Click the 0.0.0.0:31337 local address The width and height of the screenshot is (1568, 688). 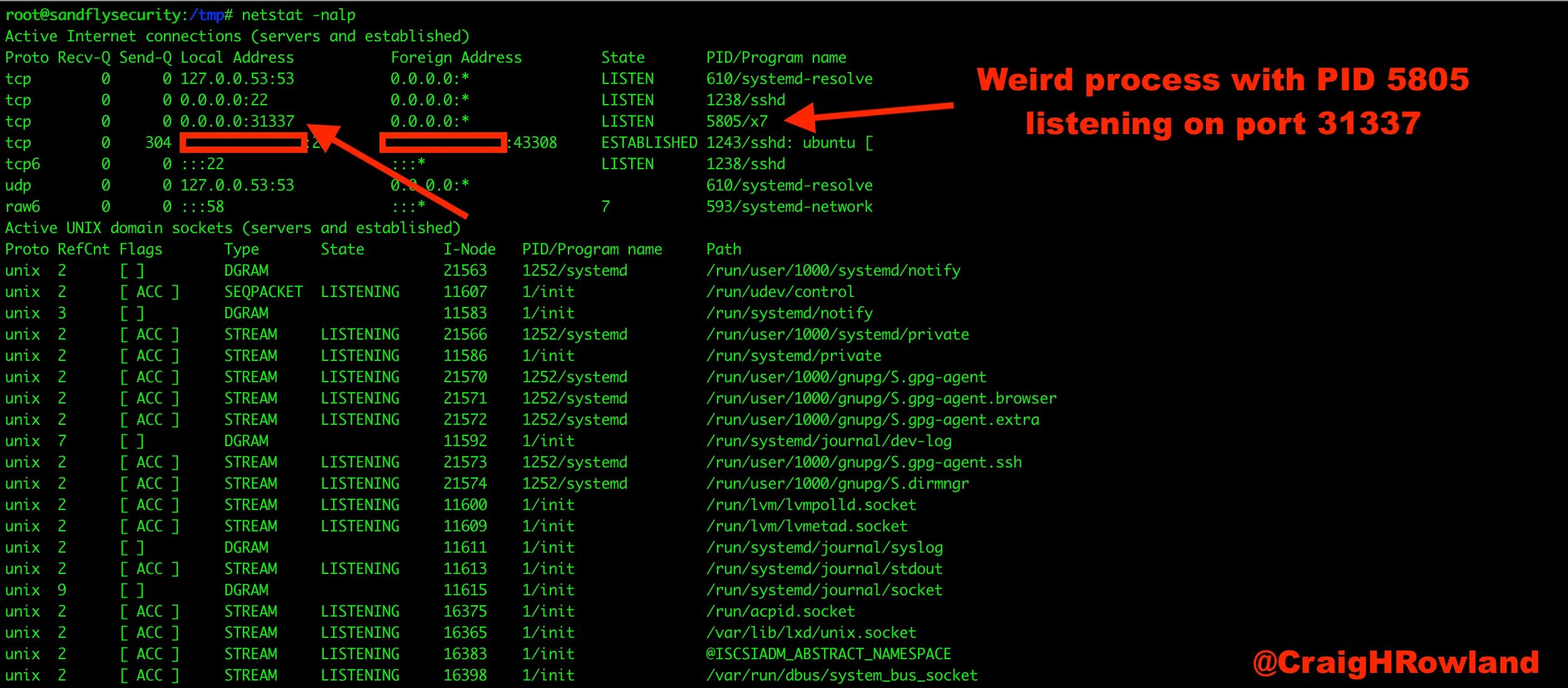[237, 121]
